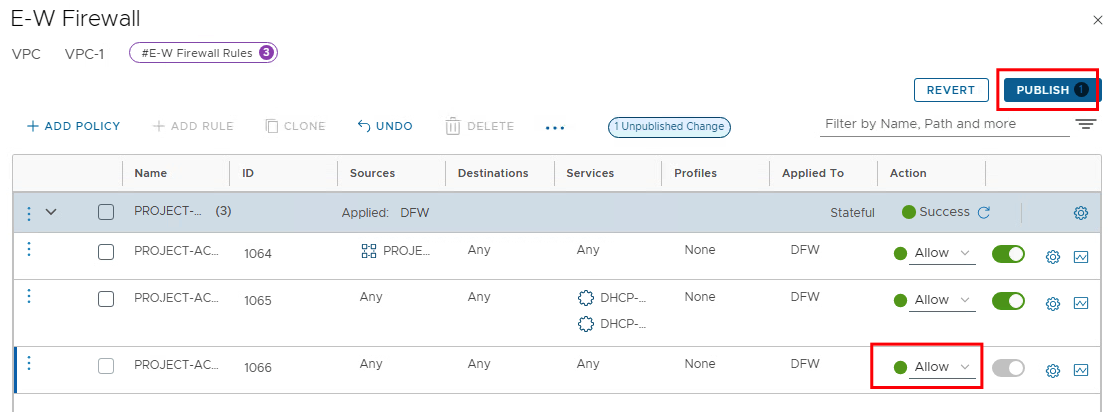Click the E-W Firewall Rules tag
This screenshot has height=412, width=1108.
(203, 53)
